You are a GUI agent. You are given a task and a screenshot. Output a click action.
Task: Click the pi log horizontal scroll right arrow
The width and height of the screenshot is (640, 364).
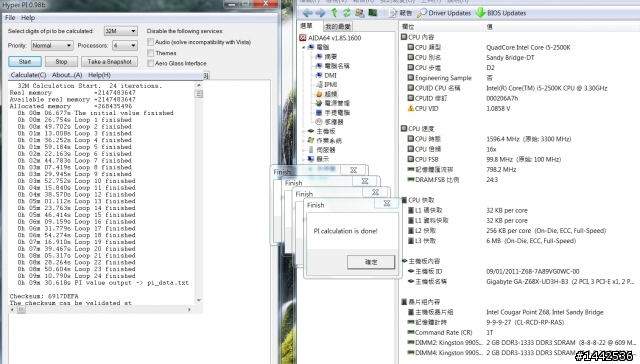189,310
